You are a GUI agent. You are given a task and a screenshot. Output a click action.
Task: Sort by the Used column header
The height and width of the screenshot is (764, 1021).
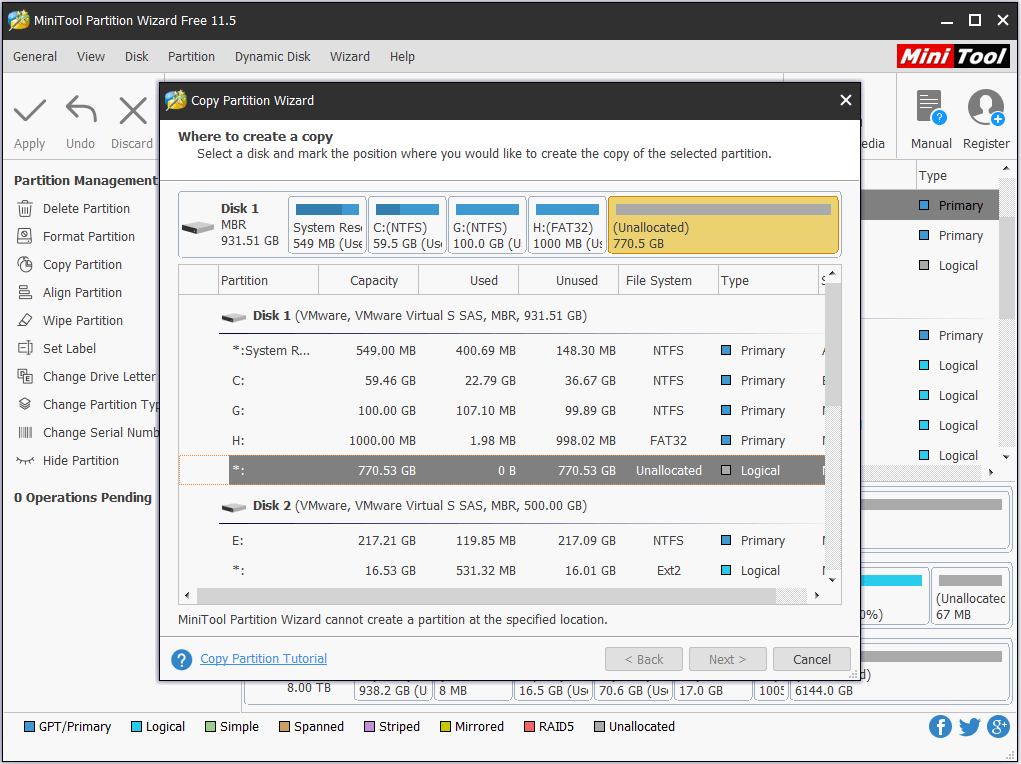[469, 280]
